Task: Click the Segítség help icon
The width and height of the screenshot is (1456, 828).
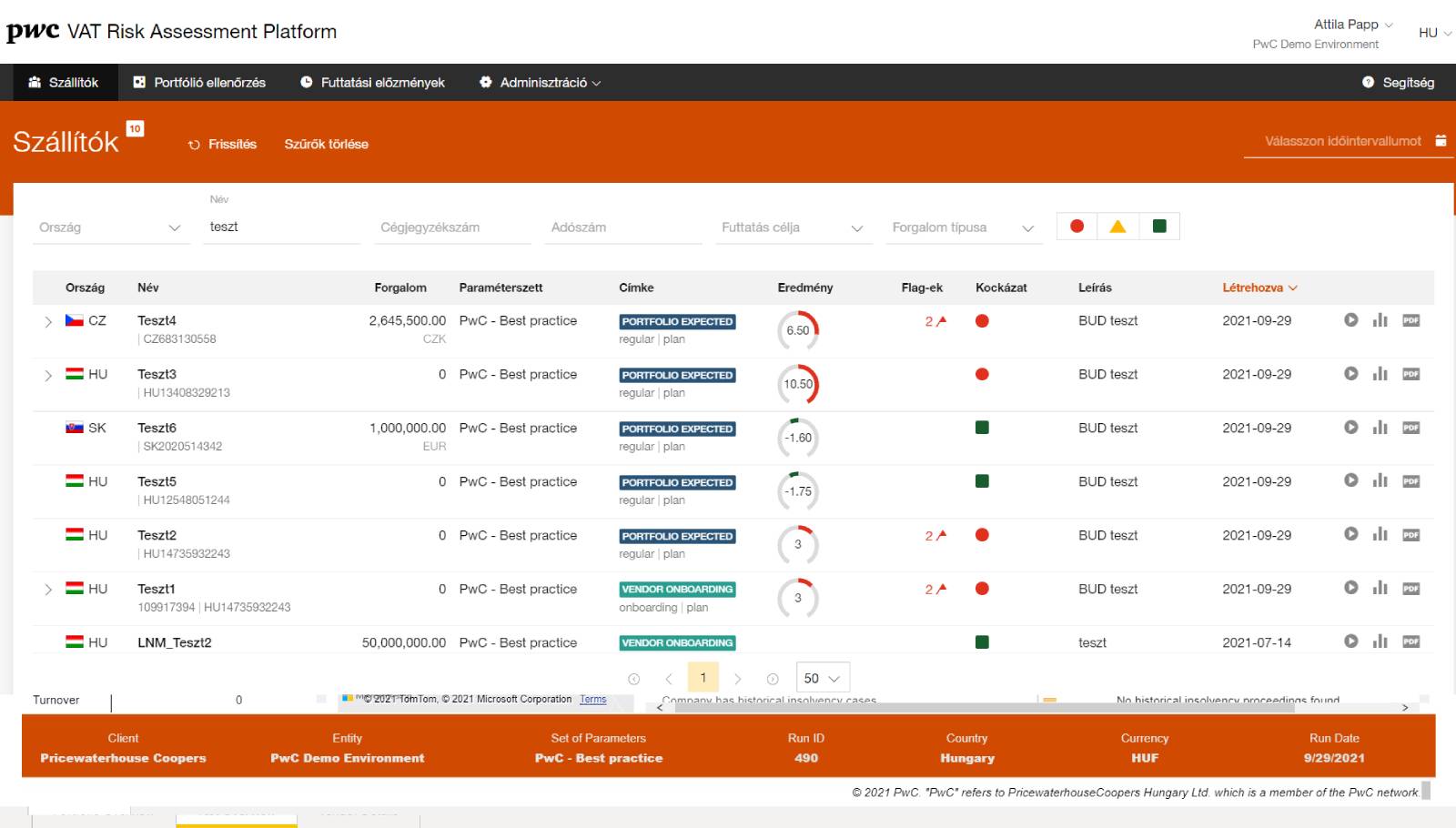Action: tap(1368, 83)
